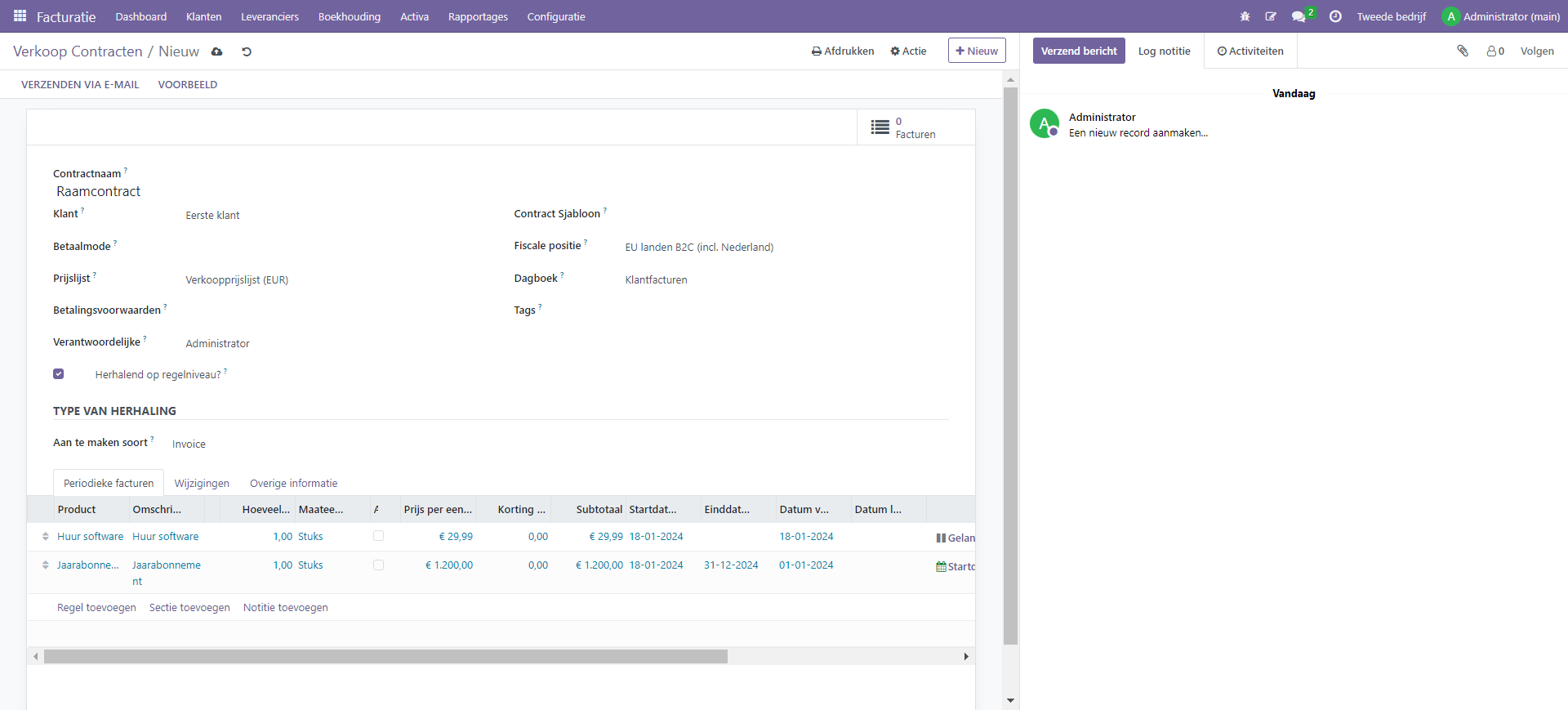The width and height of the screenshot is (1568, 710).
Task: Open the Boekhouding menu
Action: point(349,16)
